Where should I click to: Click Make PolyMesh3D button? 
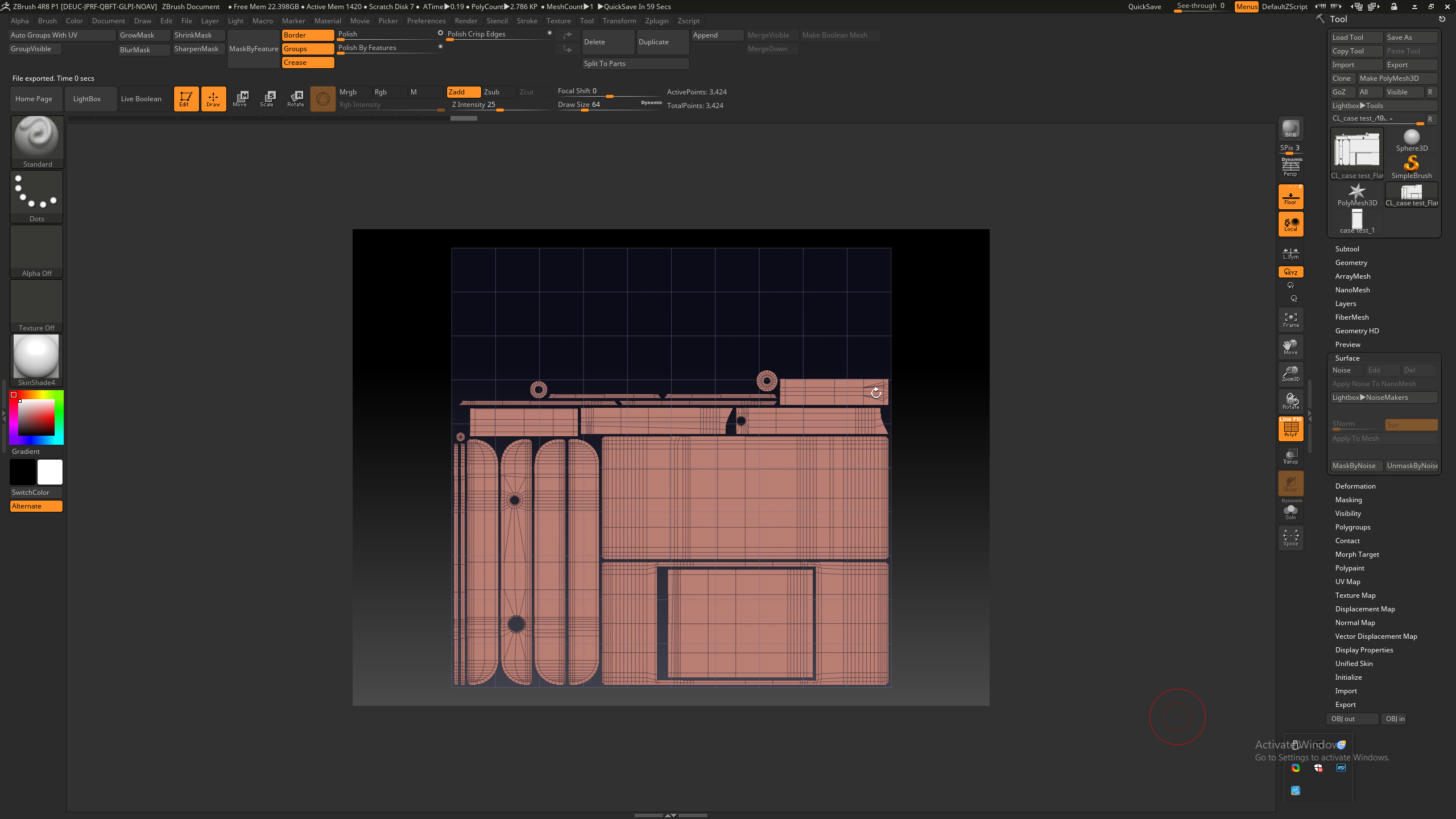(x=1397, y=78)
